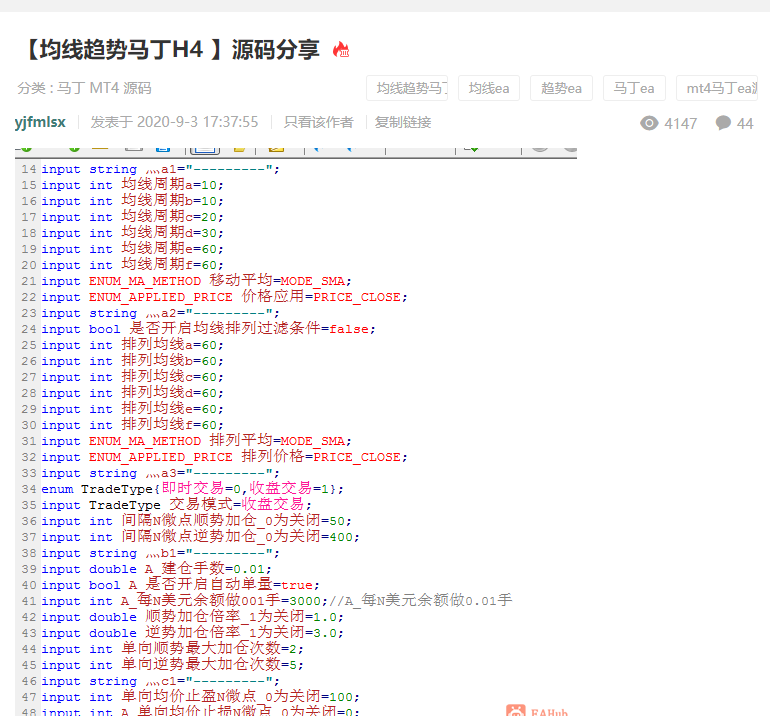
Task: Open the 趋势ea tag
Action: (x=561, y=88)
